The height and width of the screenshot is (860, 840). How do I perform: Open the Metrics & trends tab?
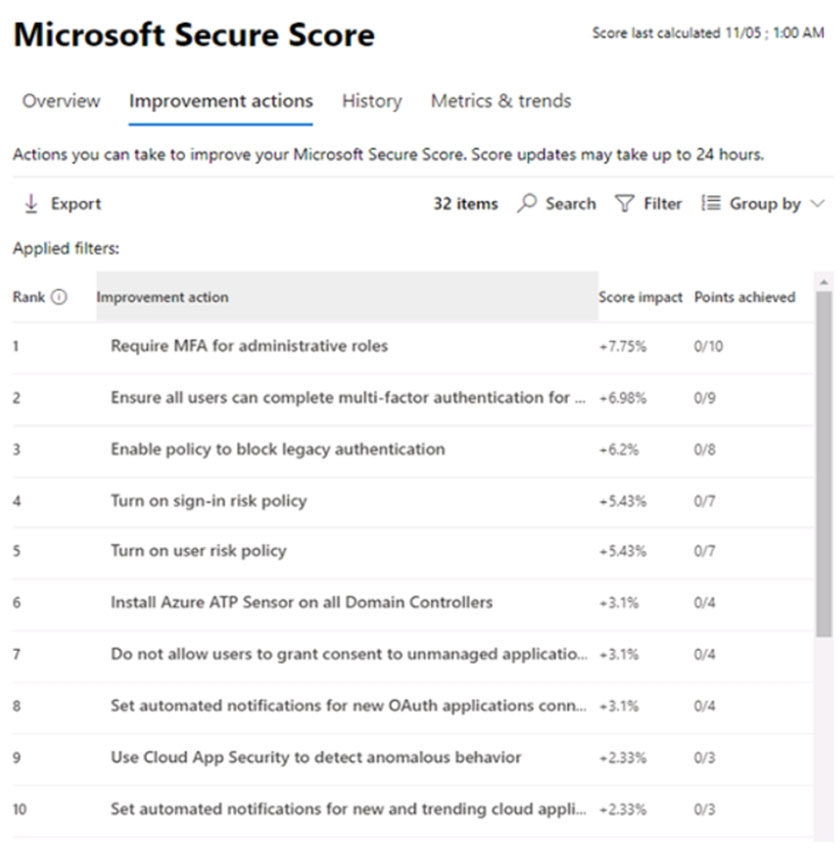click(x=501, y=101)
